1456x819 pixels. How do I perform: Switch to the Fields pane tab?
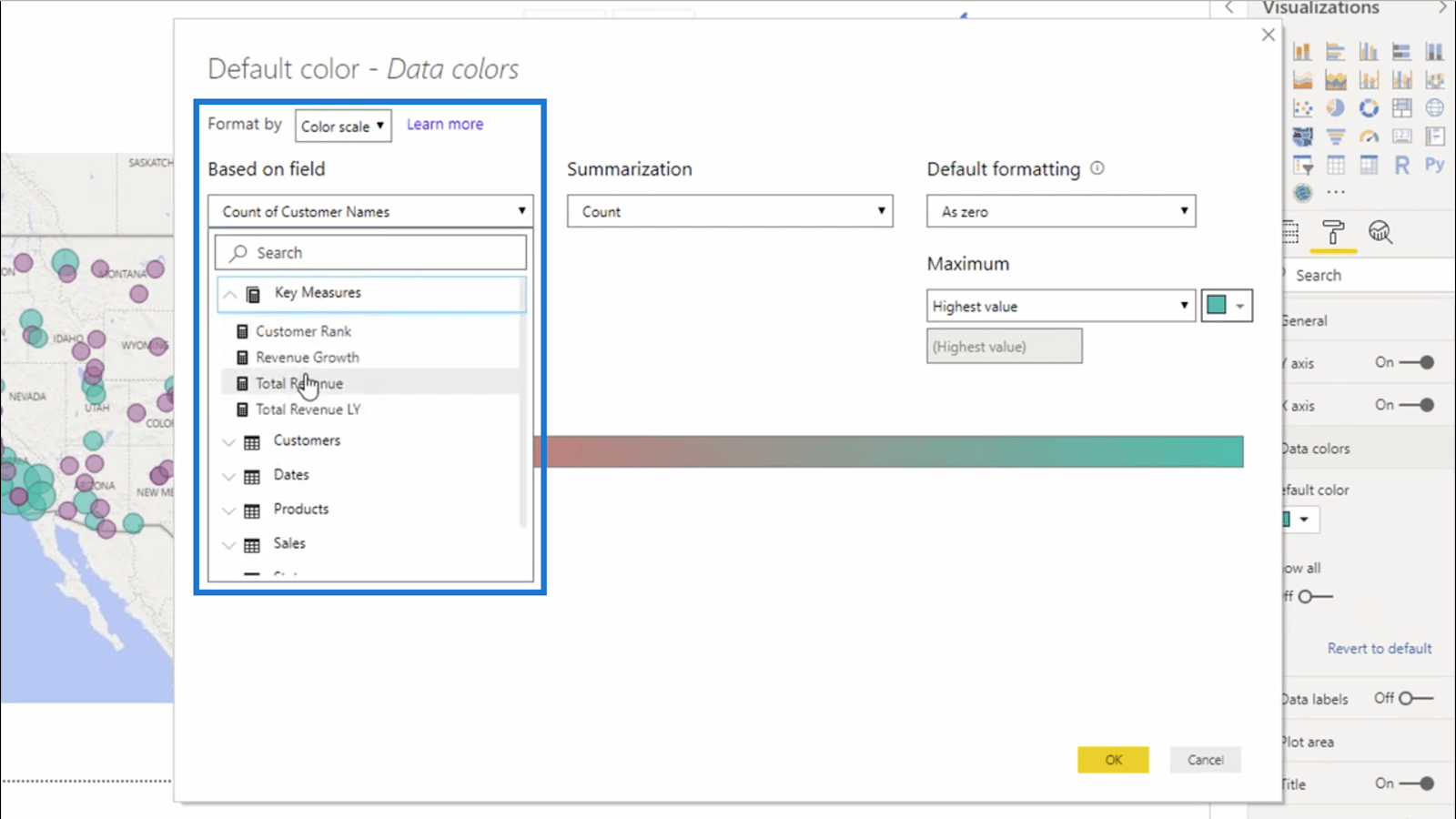click(x=1291, y=233)
